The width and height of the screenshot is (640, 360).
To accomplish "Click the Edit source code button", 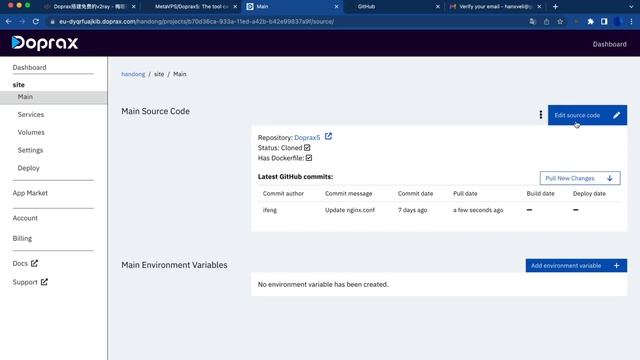I will coord(587,115).
